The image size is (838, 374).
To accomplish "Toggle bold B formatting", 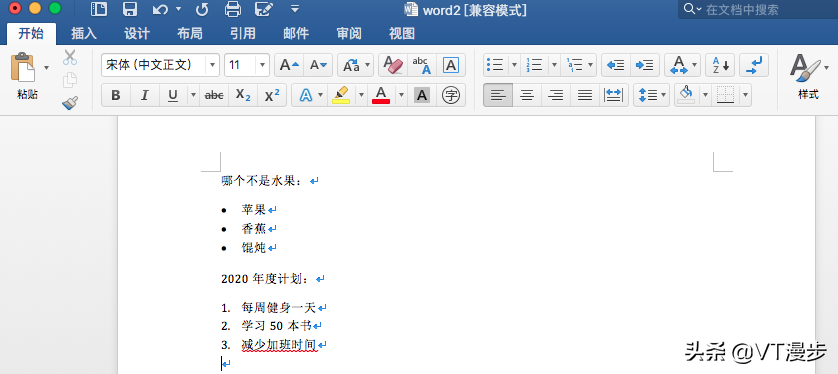I will 115,96.
